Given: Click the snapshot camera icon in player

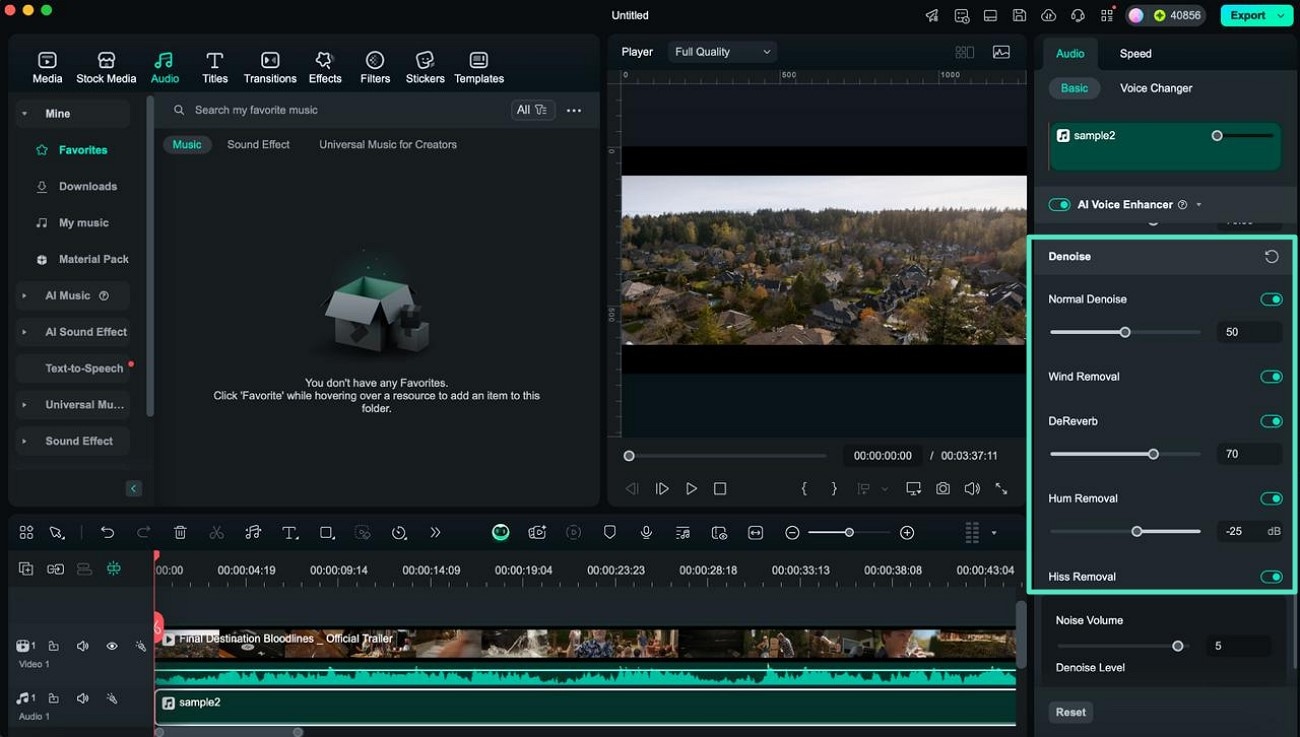Looking at the screenshot, I should 943,489.
